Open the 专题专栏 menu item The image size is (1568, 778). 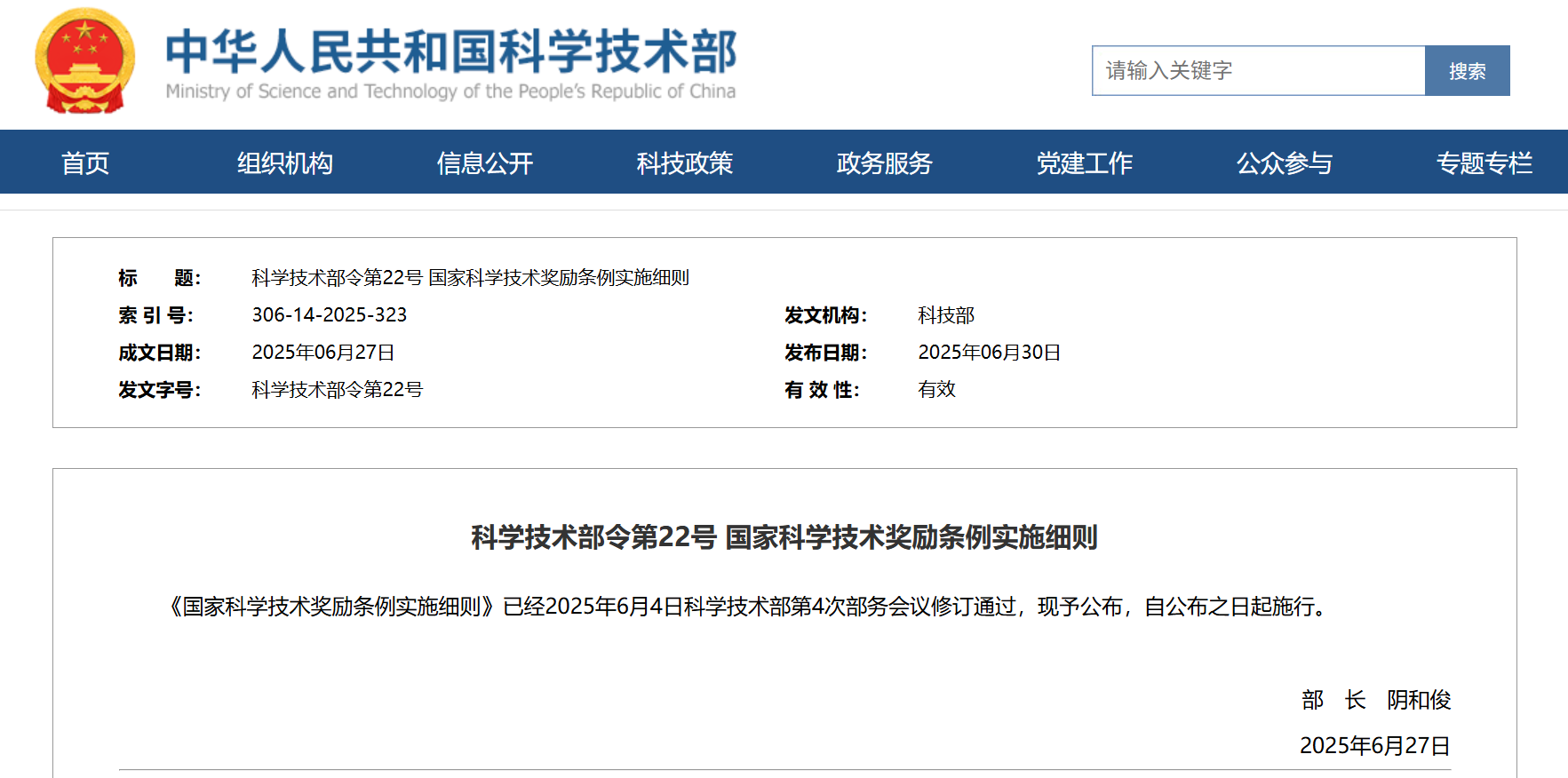coord(1484,163)
